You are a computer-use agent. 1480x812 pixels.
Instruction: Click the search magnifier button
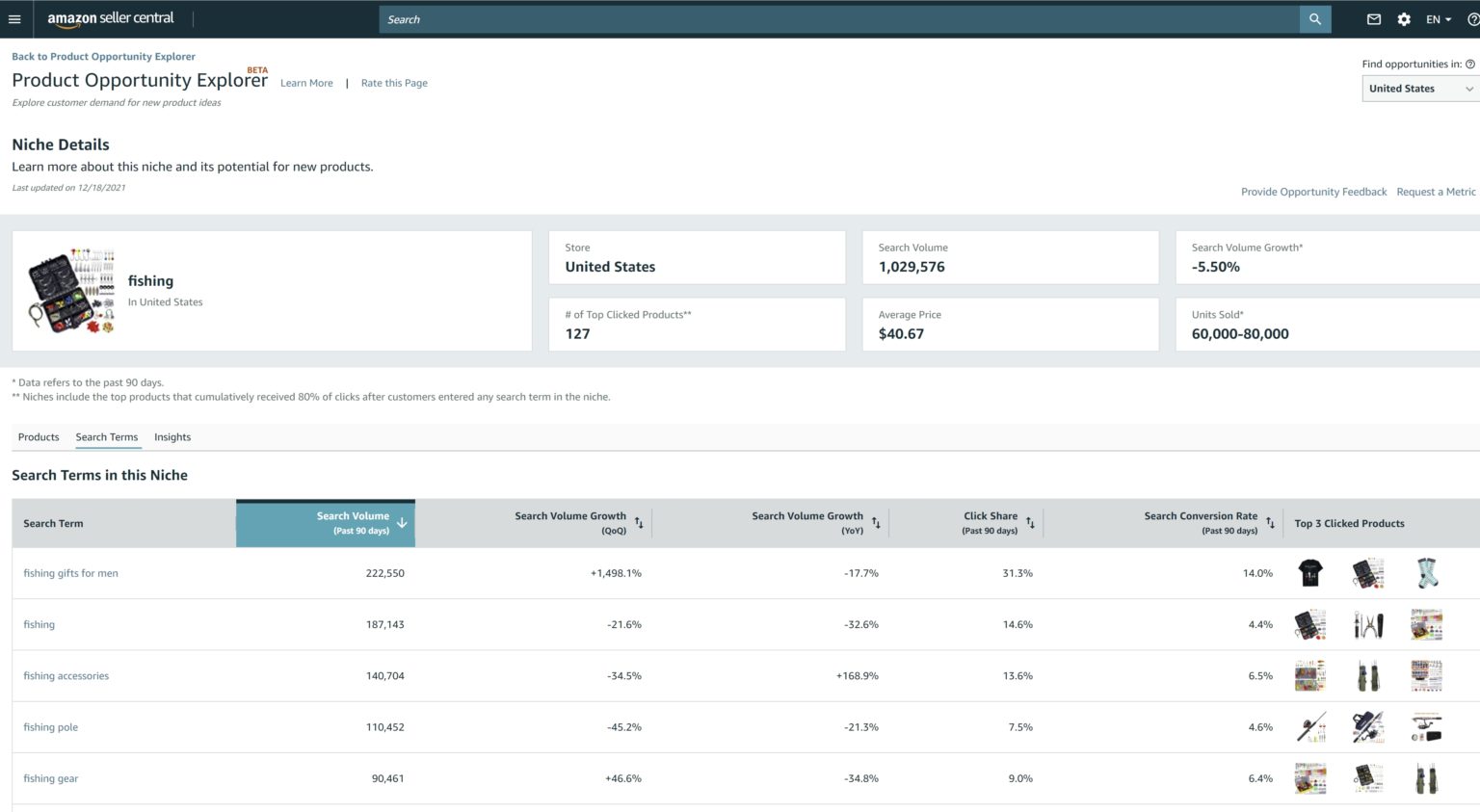click(x=1314, y=19)
